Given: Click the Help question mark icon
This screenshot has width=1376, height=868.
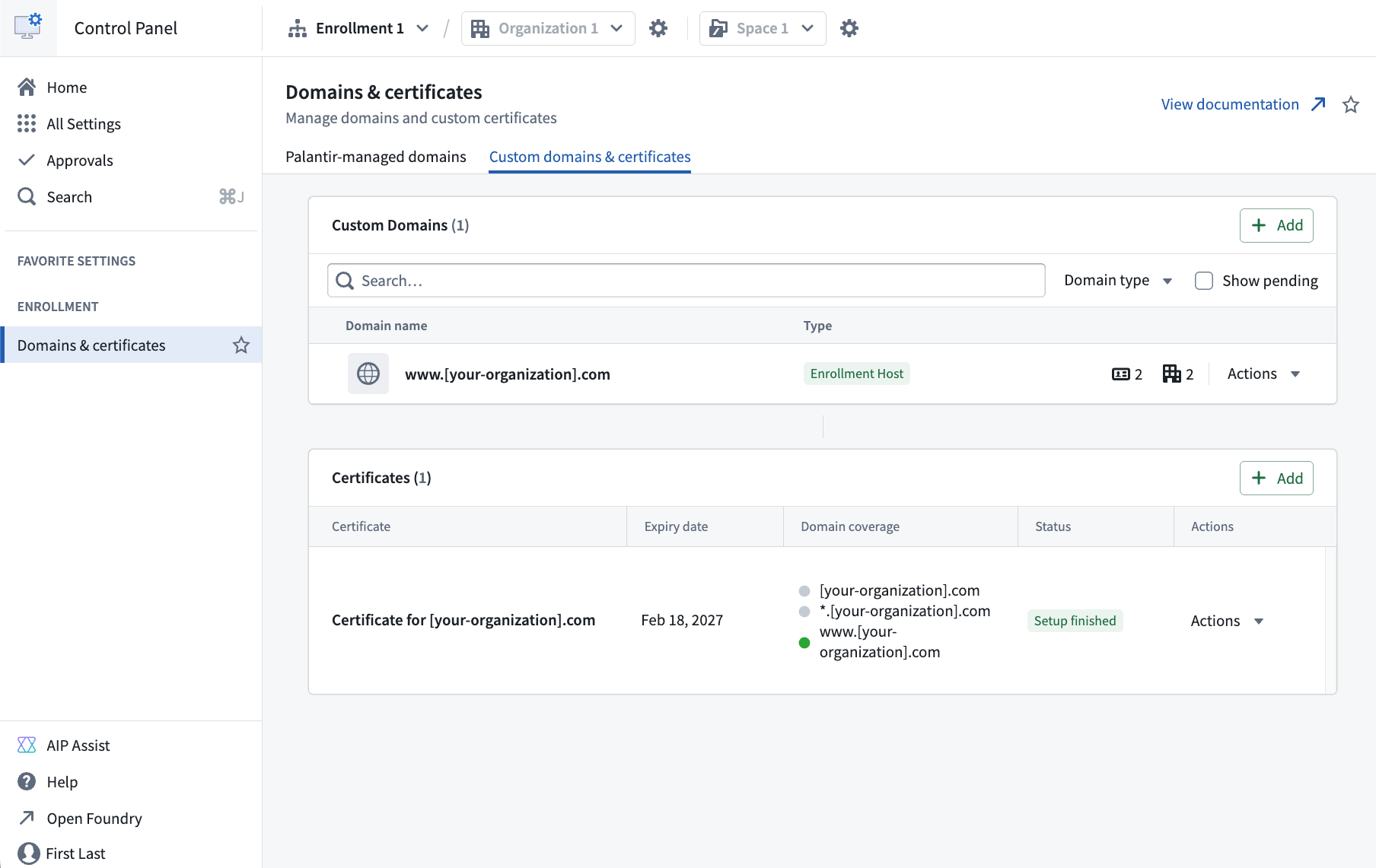Looking at the screenshot, I should tap(27, 781).
